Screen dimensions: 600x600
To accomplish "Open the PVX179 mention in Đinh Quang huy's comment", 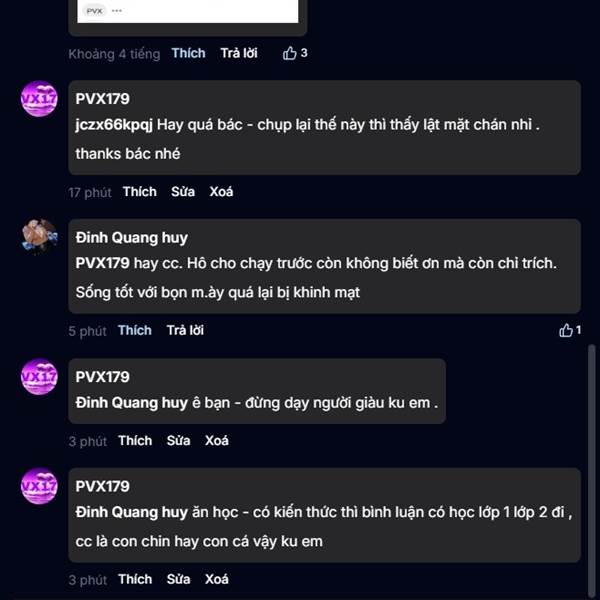I will pyautogui.click(x=103, y=263).
